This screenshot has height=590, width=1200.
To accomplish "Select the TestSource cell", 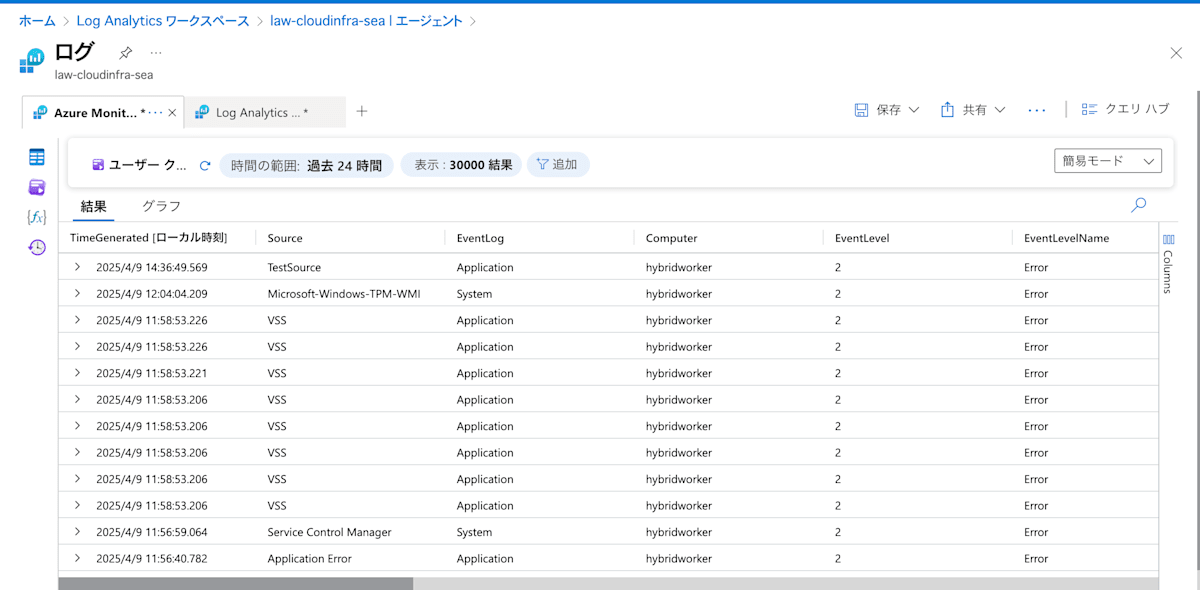I will 294,267.
